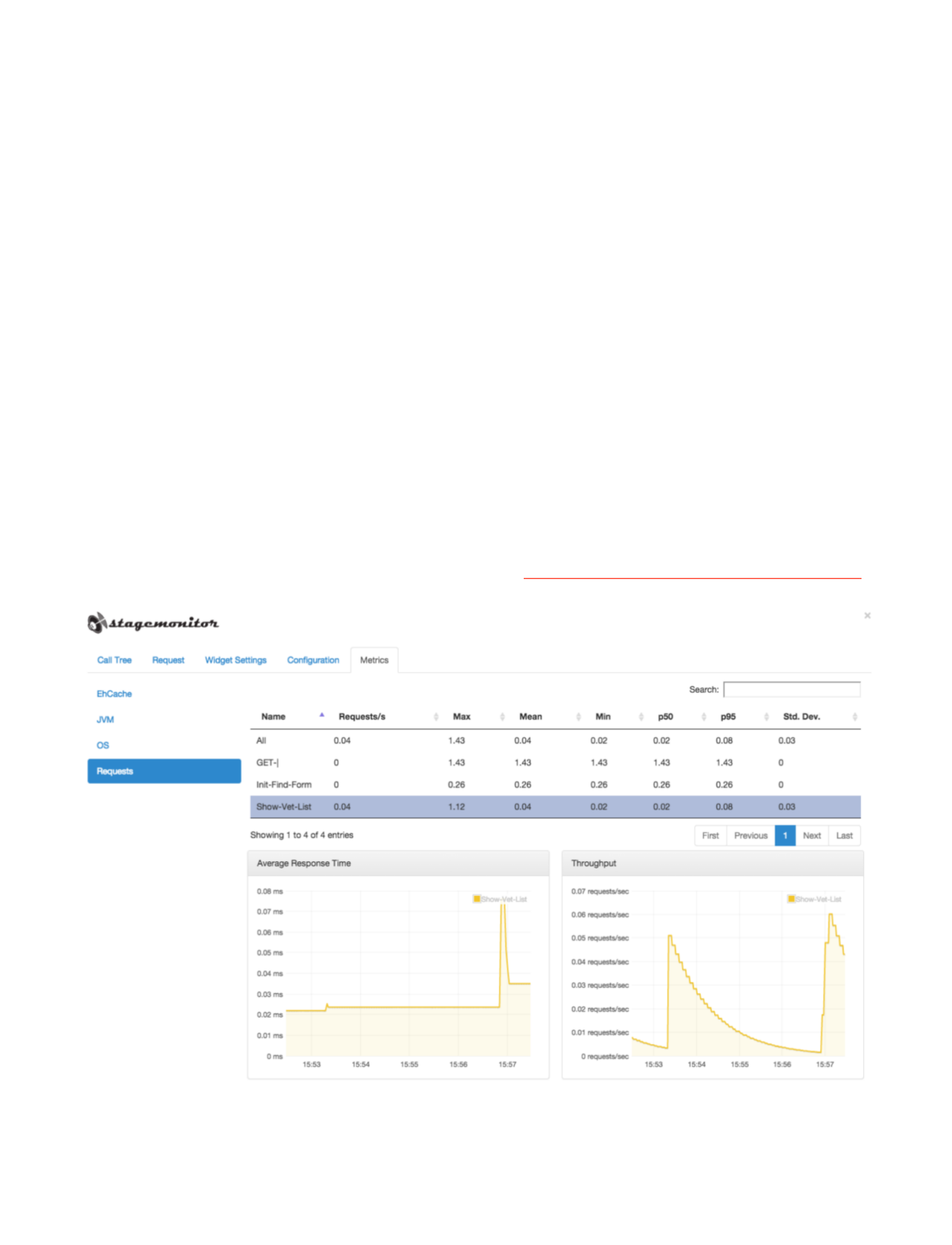This screenshot has width=952, height=1245.
Task: Sort table by Max column
Action: point(475,717)
